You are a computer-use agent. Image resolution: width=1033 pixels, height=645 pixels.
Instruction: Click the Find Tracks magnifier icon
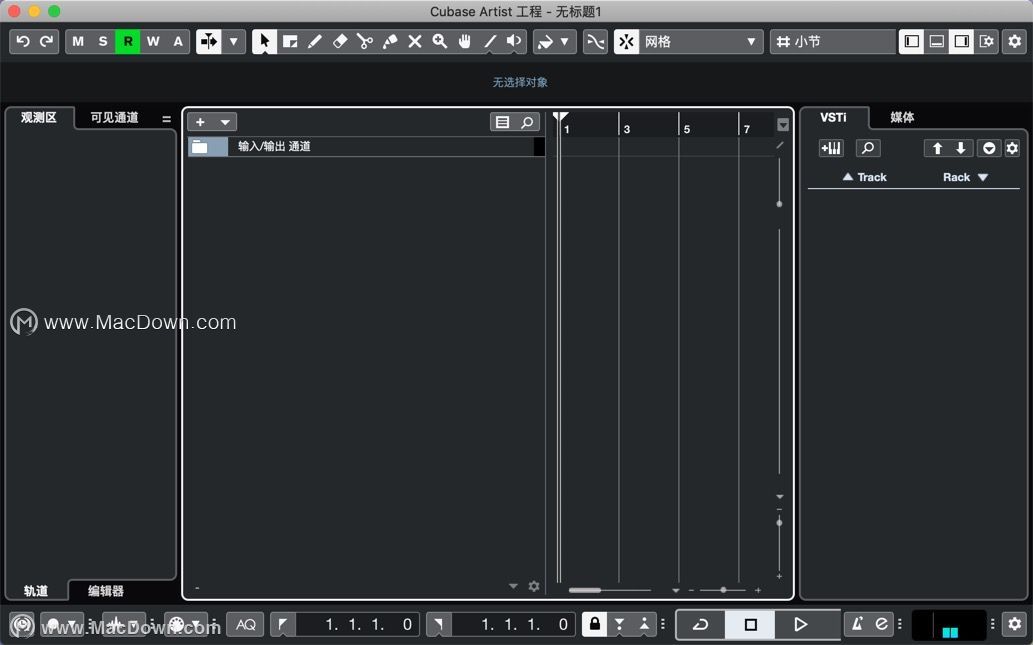coord(528,122)
